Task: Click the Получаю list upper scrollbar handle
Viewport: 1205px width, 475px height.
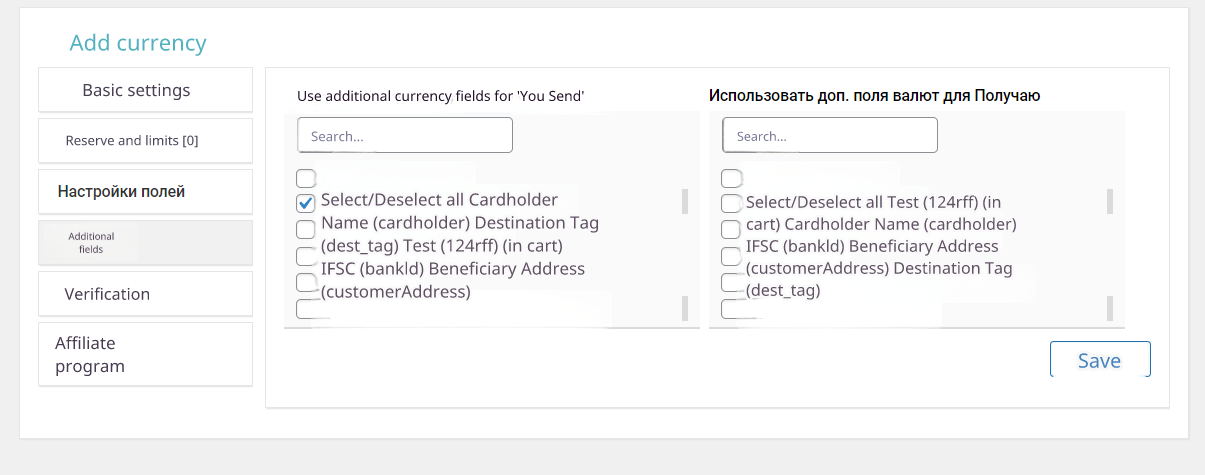Action: pyautogui.click(x=1110, y=201)
